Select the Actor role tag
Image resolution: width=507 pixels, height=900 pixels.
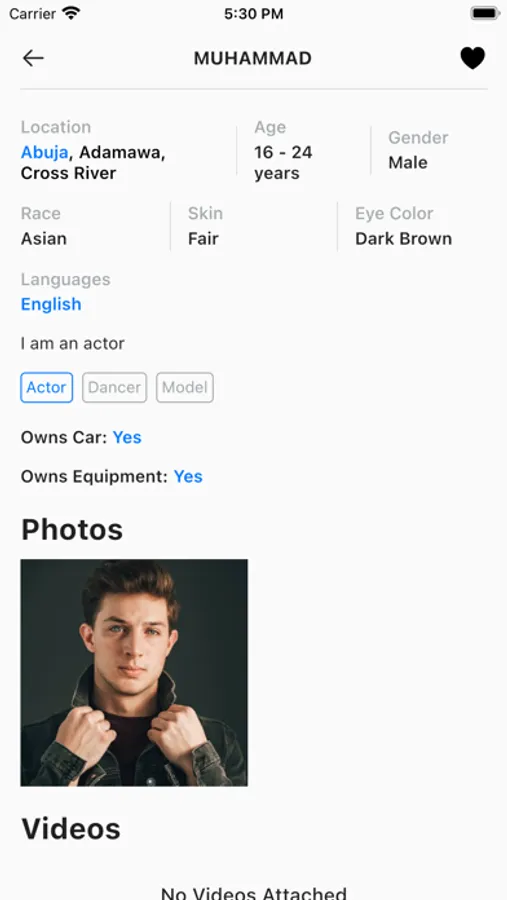coord(47,387)
